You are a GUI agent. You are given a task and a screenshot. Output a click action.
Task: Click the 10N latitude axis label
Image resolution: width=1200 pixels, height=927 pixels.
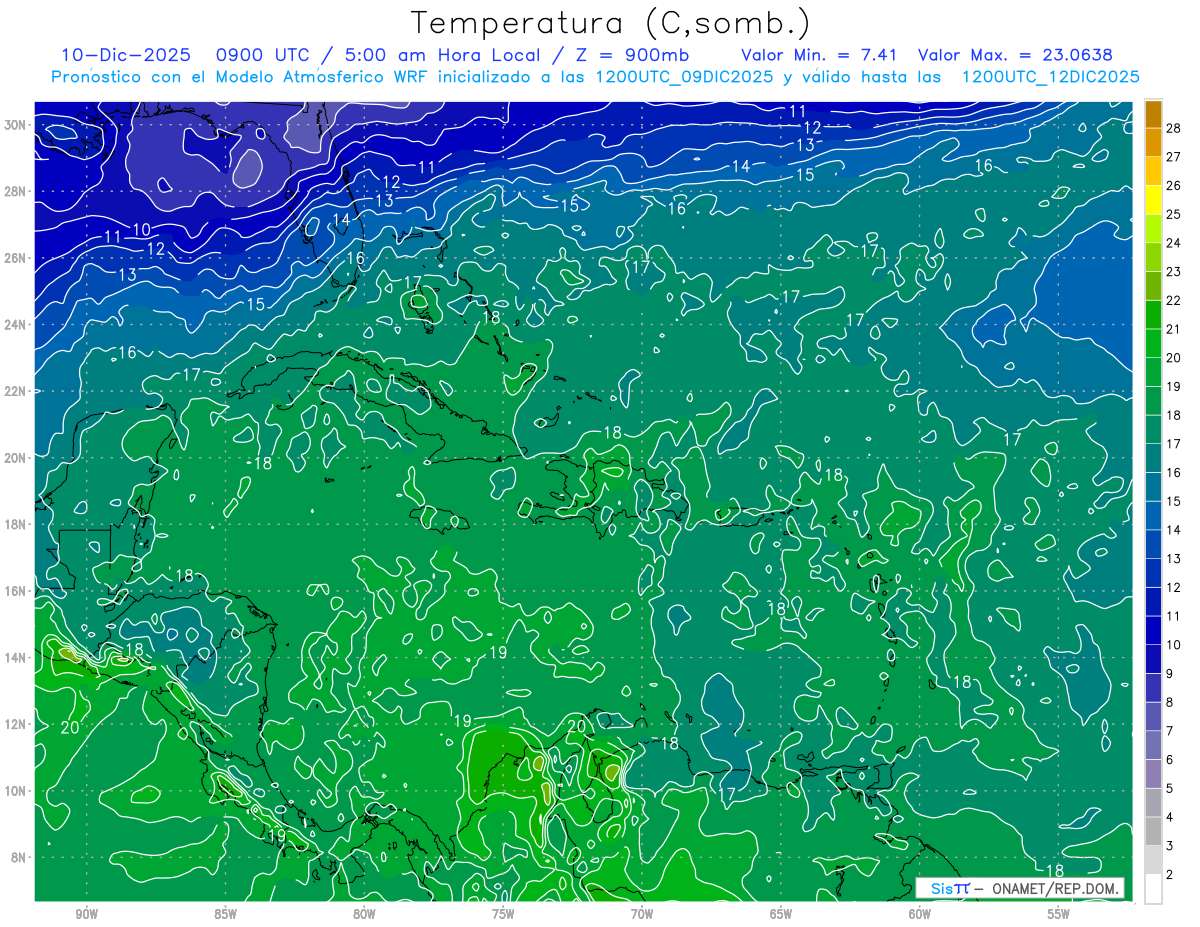point(15,791)
